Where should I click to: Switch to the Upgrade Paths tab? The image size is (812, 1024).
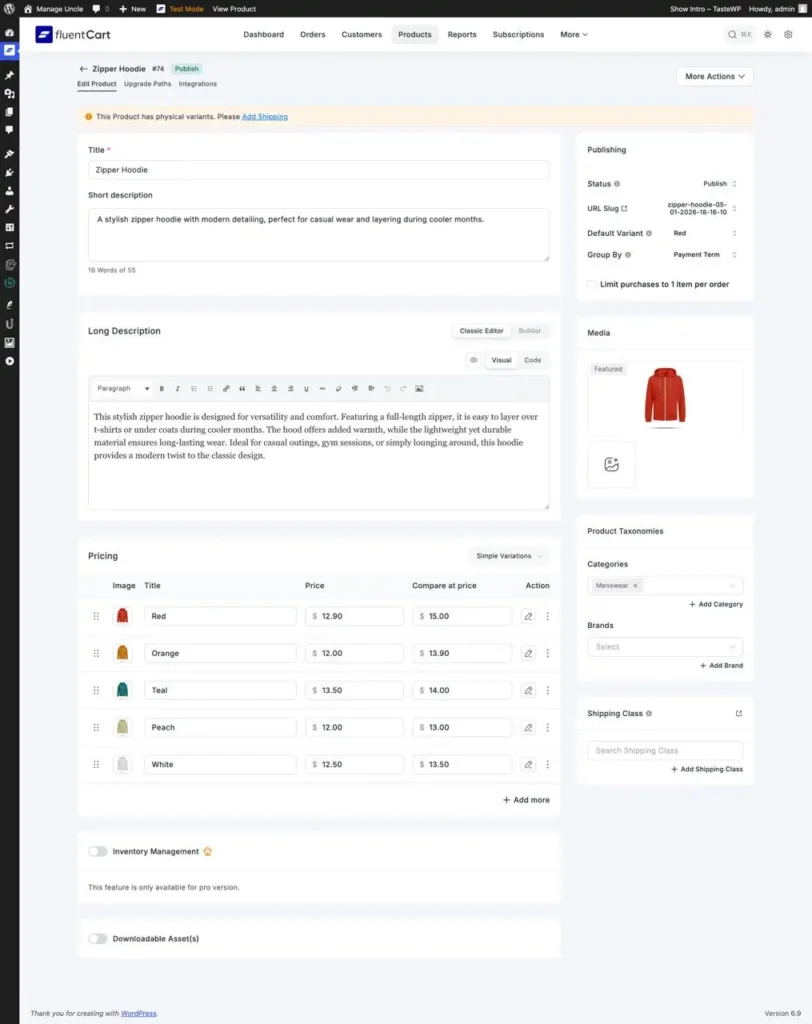click(147, 84)
